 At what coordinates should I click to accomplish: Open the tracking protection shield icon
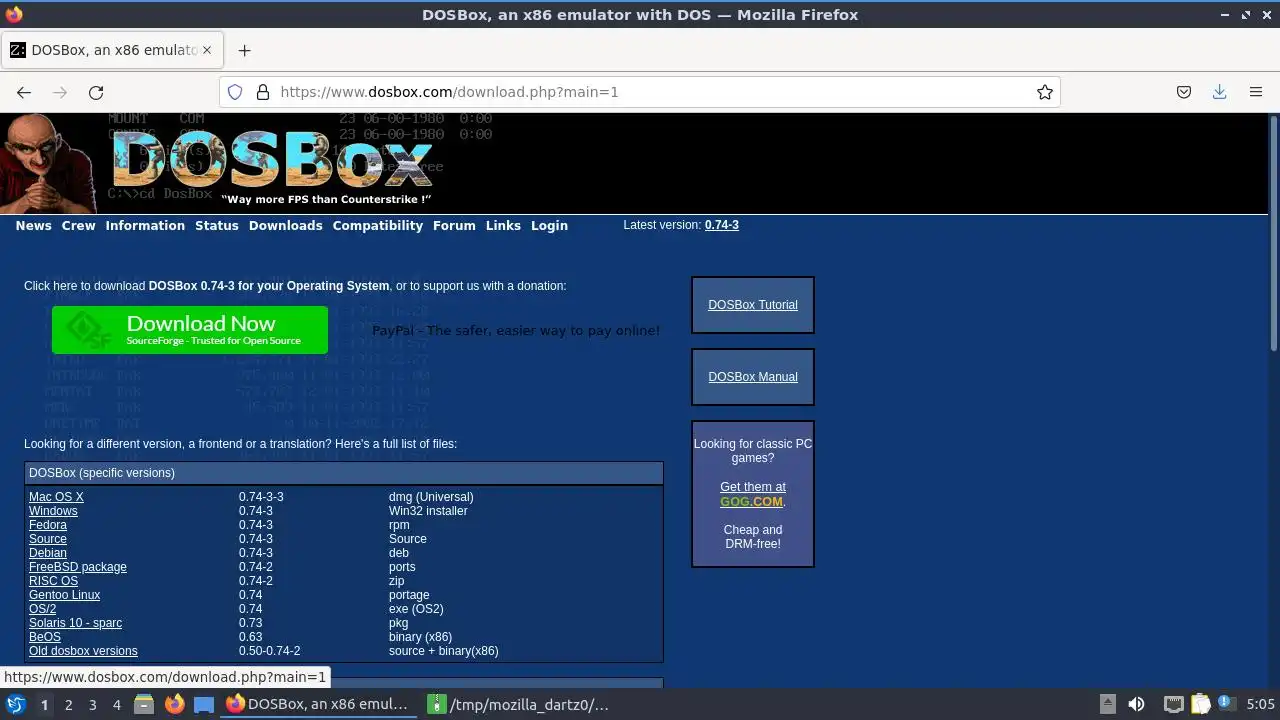pyautogui.click(x=235, y=92)
